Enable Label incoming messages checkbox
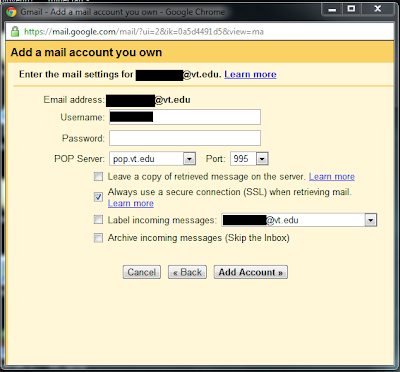400x372 pixels. (x=98, y=220)
